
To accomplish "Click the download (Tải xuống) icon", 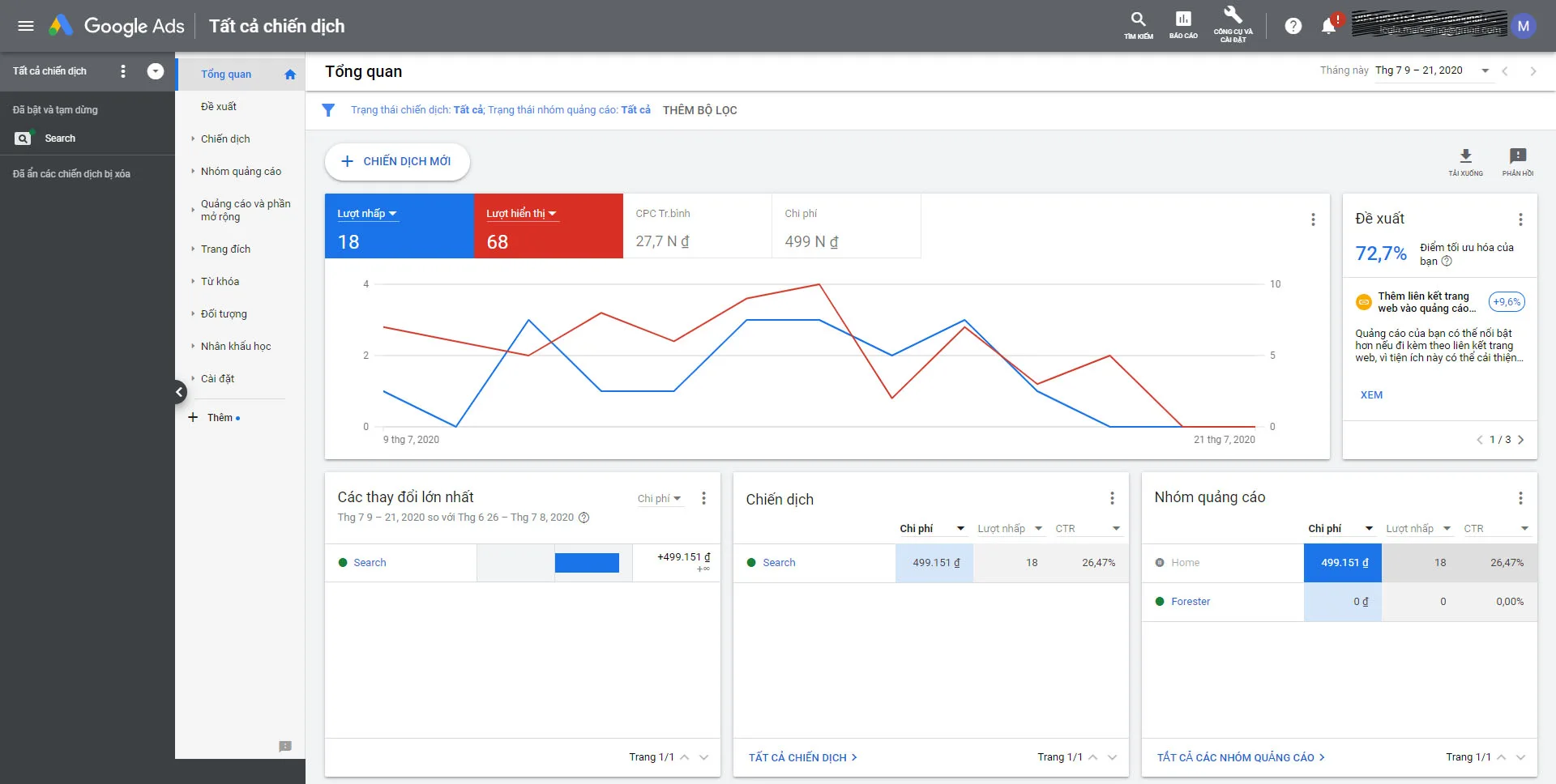I will tap(1465, 157).
